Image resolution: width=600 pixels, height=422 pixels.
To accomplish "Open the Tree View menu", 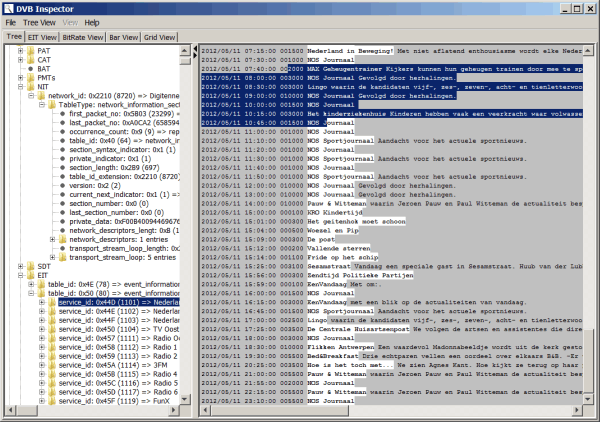I will [x=39, y=22].
